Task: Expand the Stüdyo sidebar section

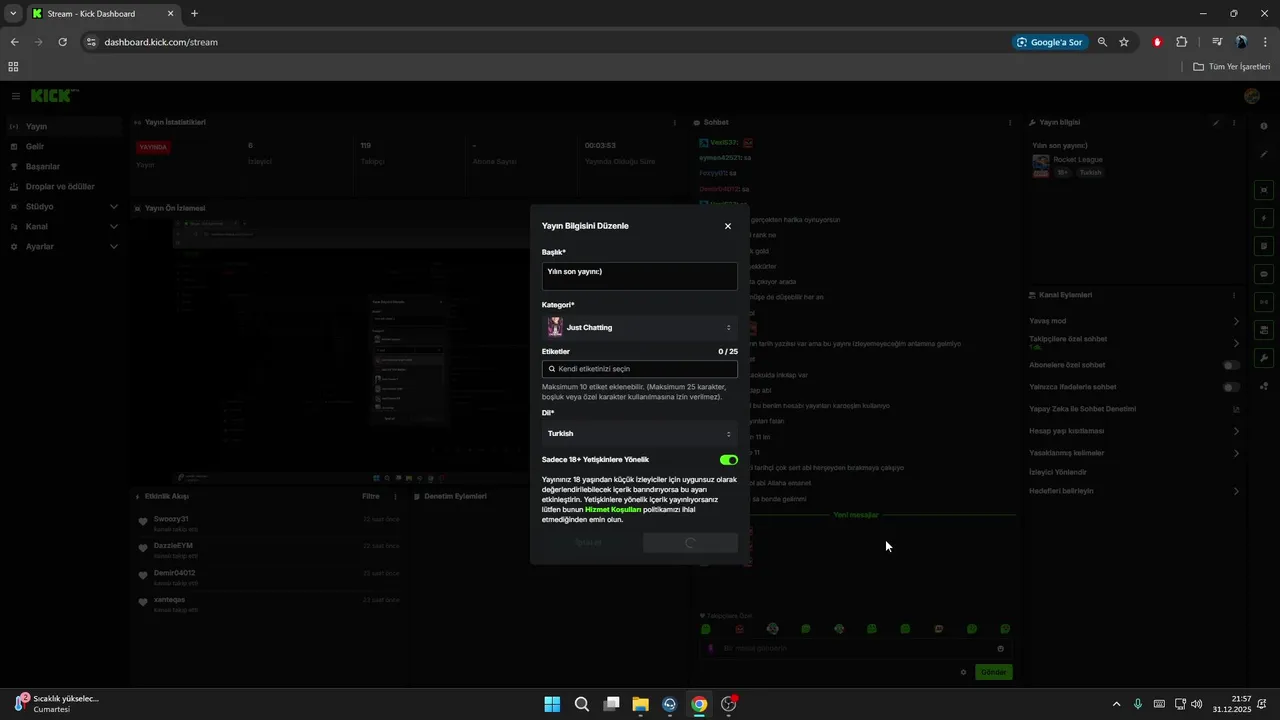Action: (63, 207)
